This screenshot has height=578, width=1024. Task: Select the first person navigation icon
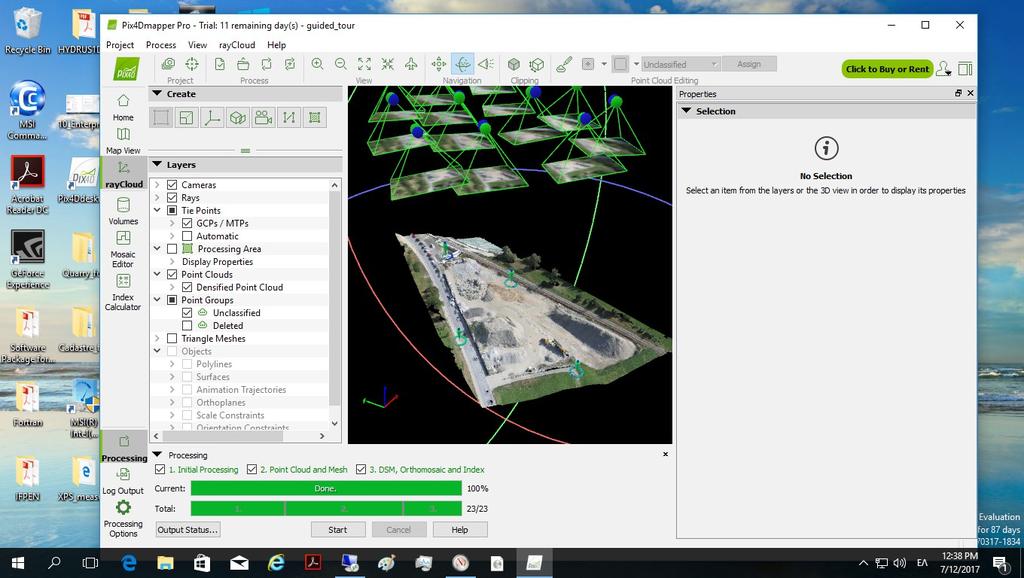point(486,64)
